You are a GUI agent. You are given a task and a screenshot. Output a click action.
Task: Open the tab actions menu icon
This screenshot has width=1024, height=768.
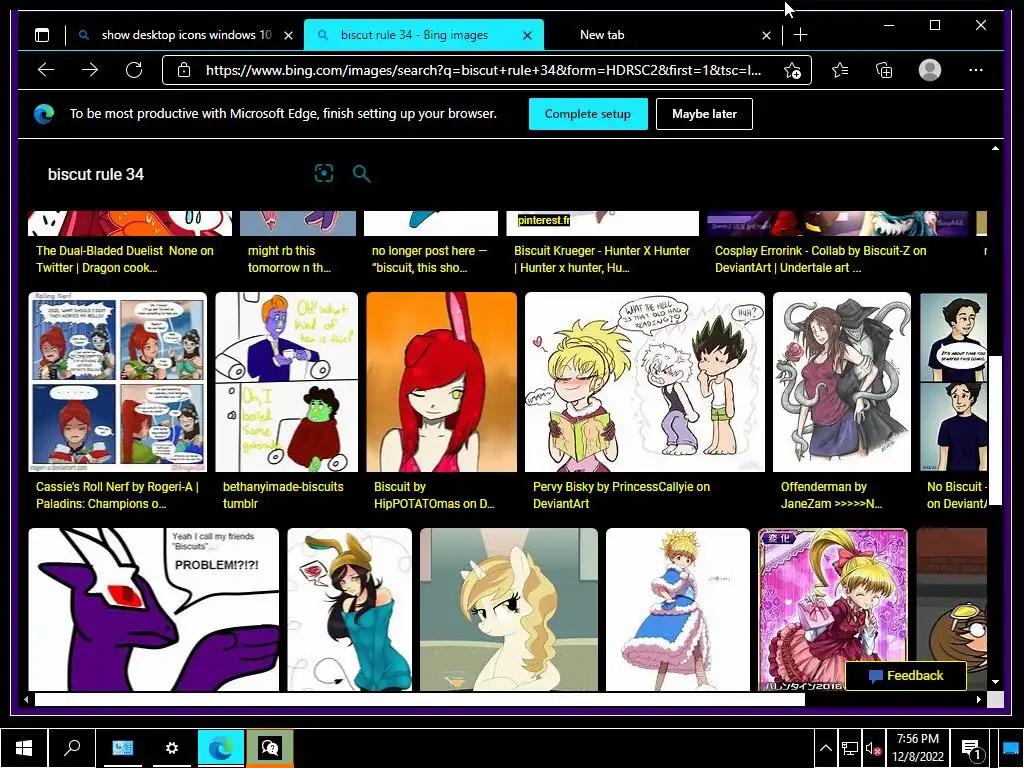pos(42,35)
